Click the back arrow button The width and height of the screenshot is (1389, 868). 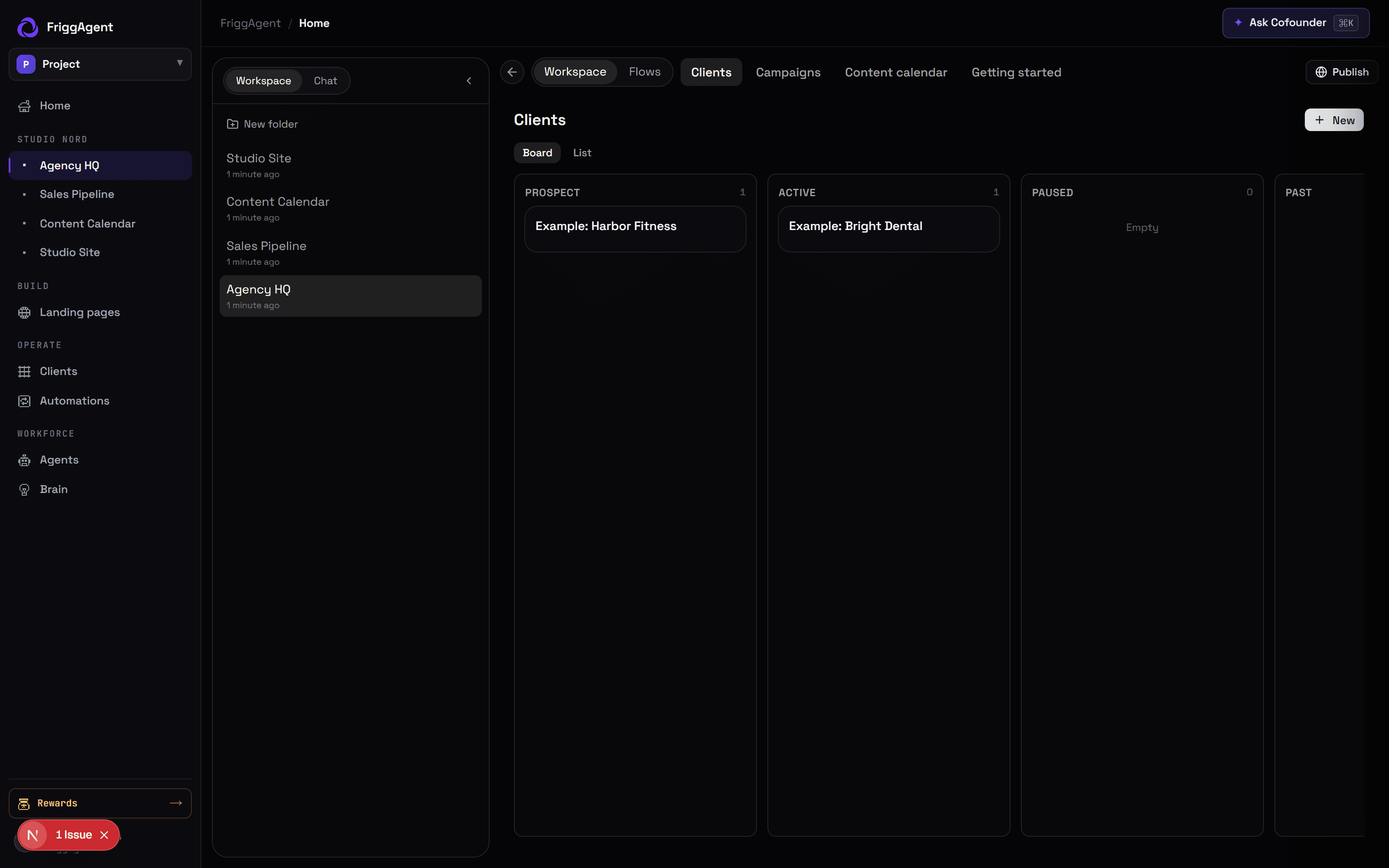coord(512,72)
